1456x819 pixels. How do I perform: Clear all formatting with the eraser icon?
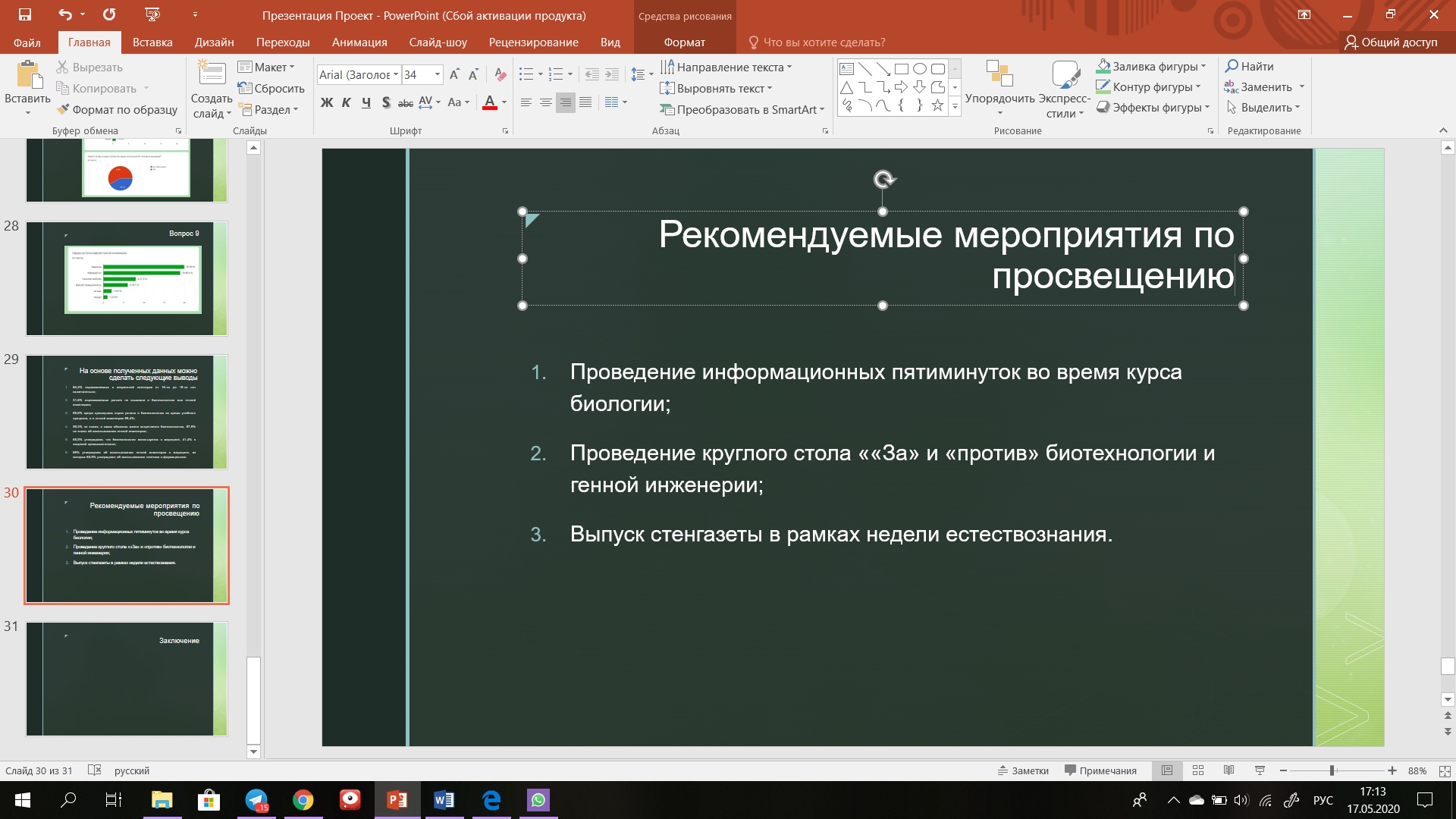click(500, 74)
